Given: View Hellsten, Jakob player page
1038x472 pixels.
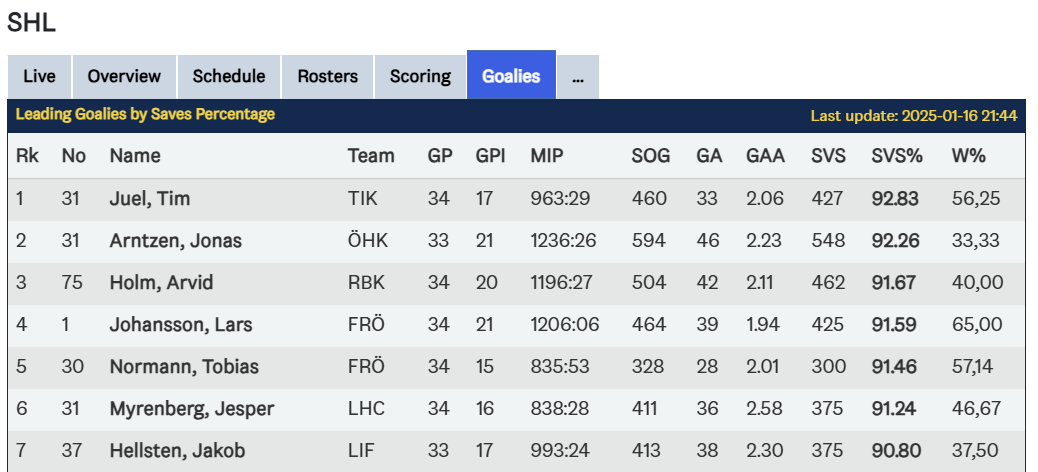Looking at the screenshot, I should pyautogui.click(x=175, y=451).
